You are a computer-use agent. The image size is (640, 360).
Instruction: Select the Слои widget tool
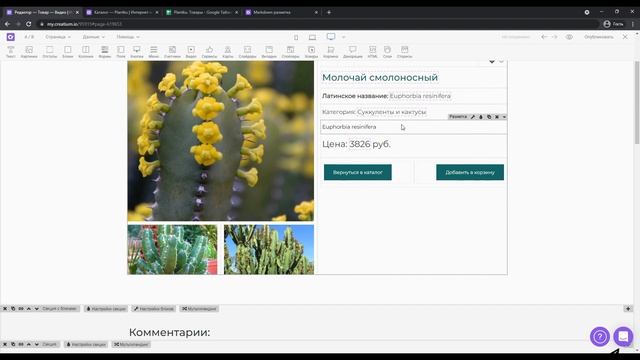click(x=387, y=52)
